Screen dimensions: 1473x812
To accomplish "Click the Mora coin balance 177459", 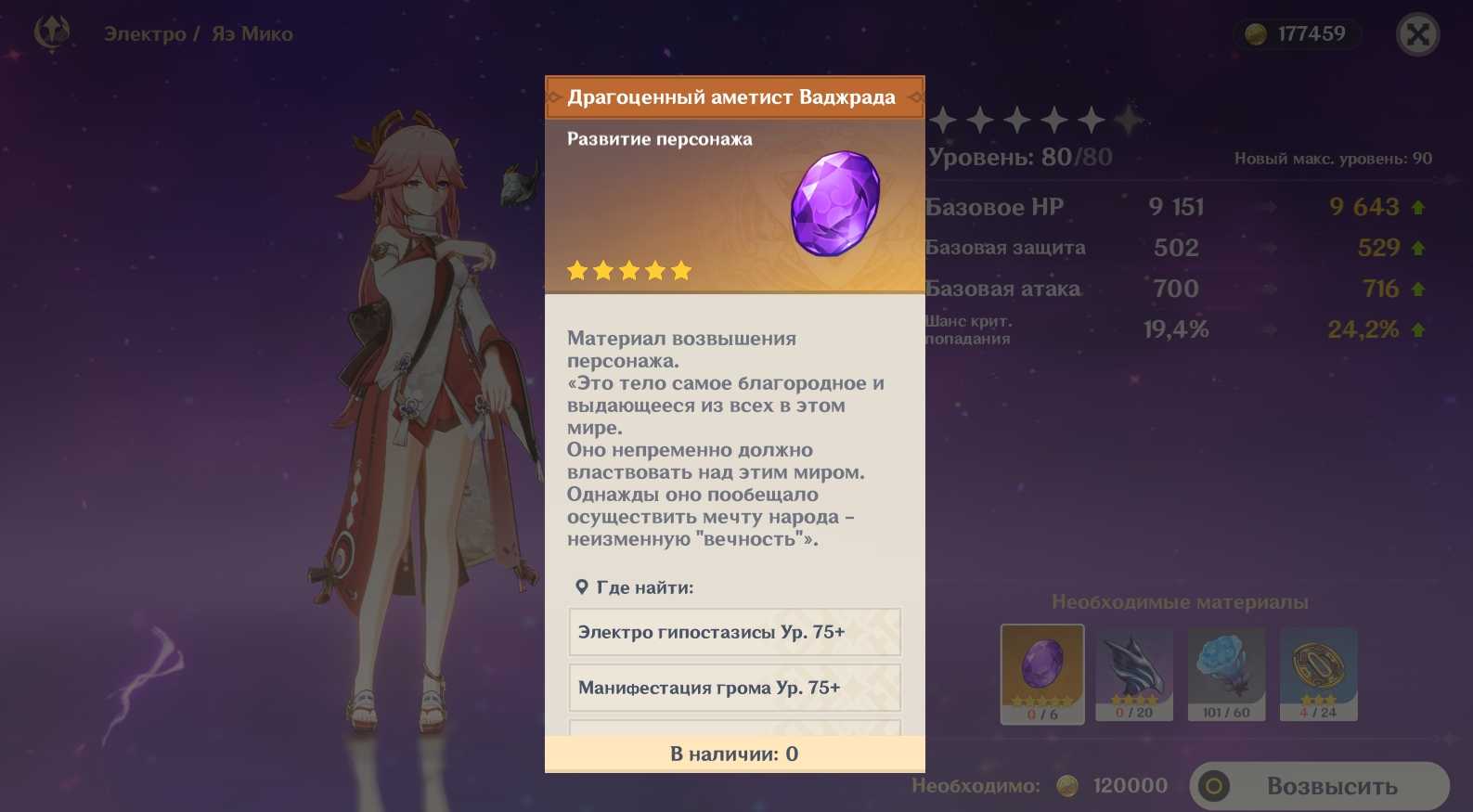I will point(1297,34).
